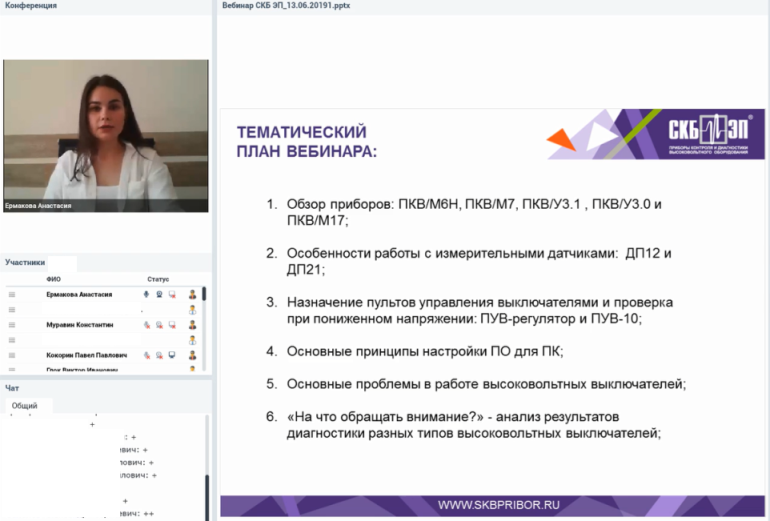Click the Конференция panel header

30,5
